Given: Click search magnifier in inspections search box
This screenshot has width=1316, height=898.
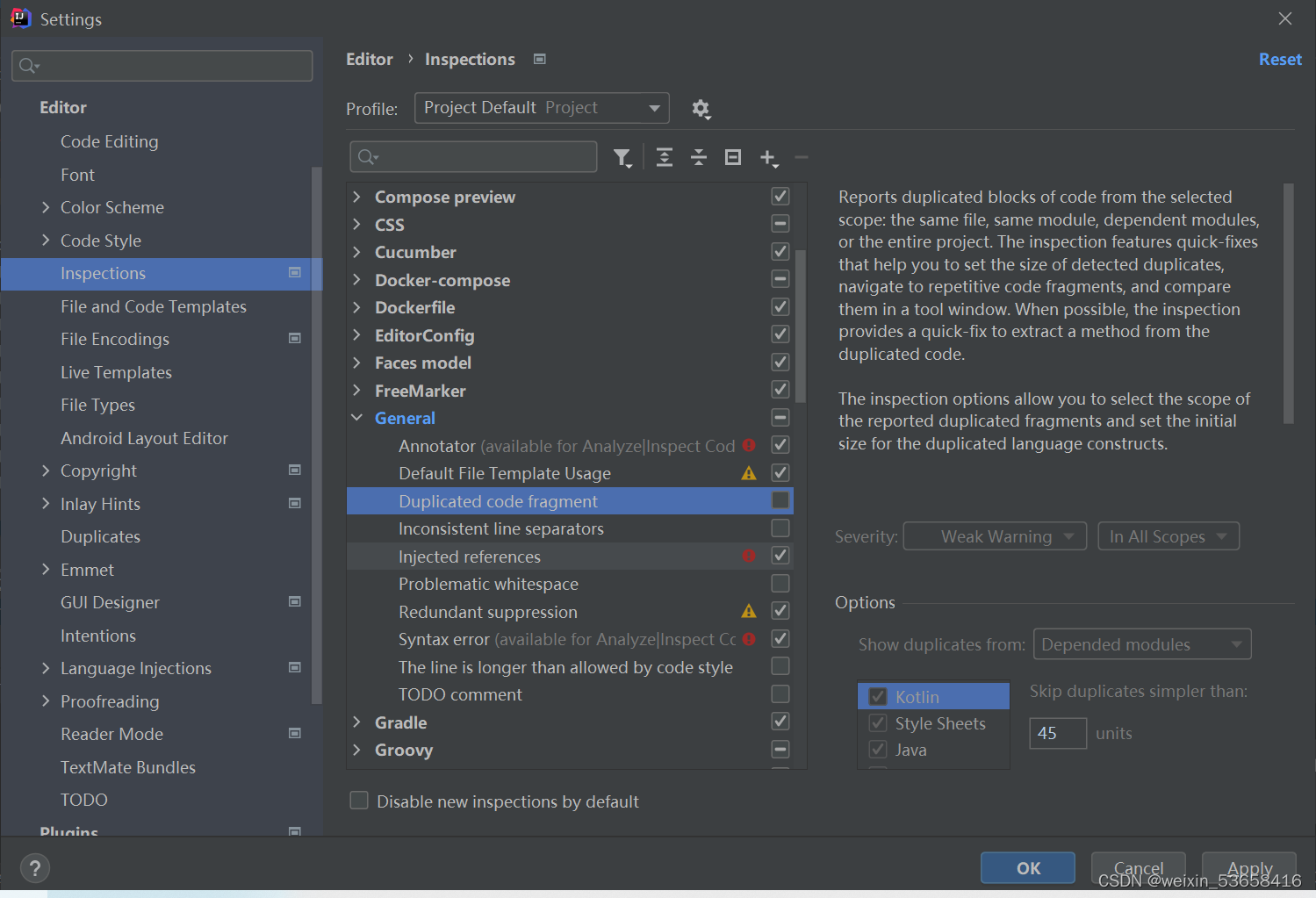Looking at the screenshot, I should coord(367,157).
